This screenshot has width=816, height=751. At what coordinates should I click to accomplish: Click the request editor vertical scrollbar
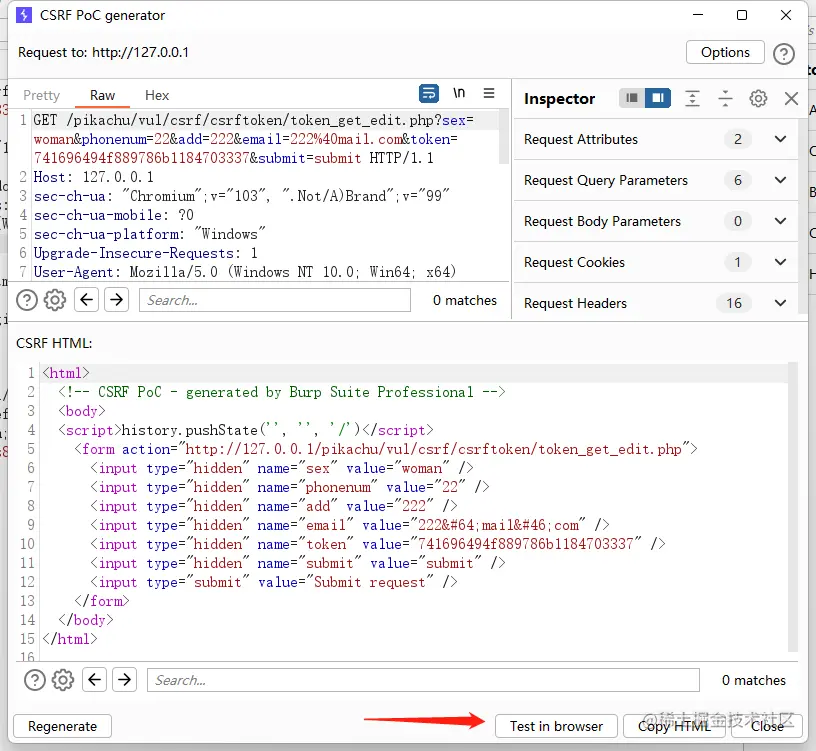[503, 136]
